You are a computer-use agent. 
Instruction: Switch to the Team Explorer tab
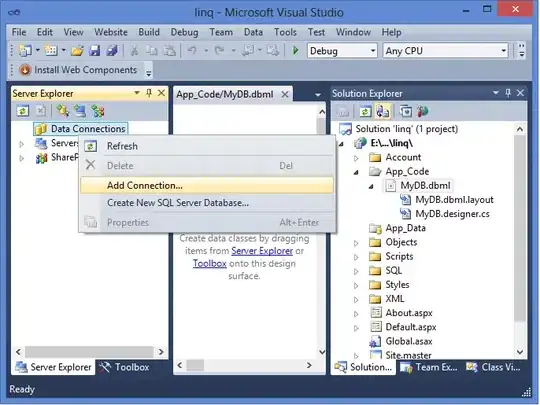[x=429, y=367]
